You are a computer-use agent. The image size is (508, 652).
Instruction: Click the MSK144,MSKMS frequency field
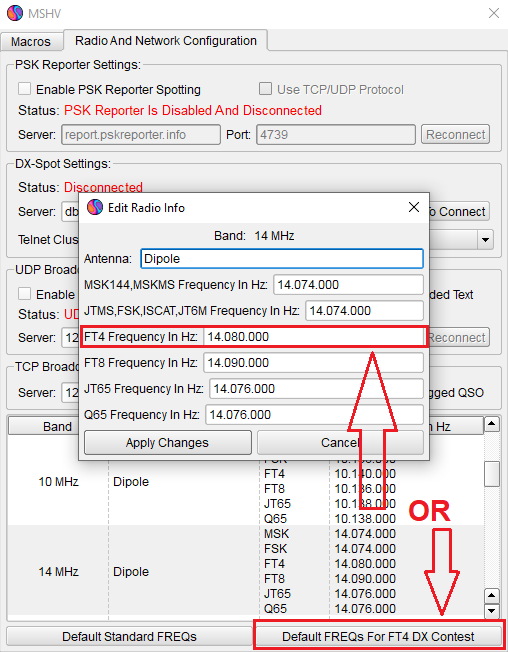348,285
